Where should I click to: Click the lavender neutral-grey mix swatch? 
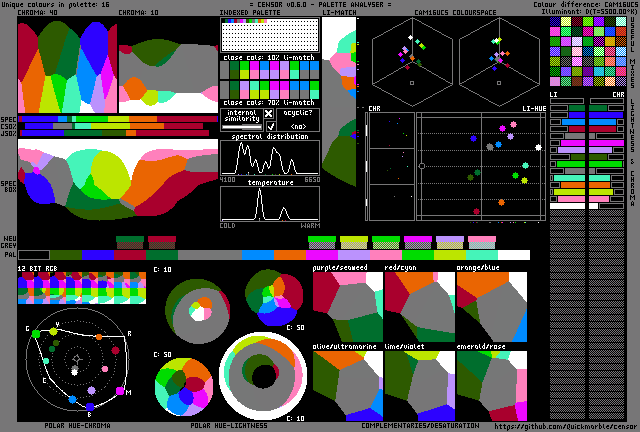click(450, 243)
